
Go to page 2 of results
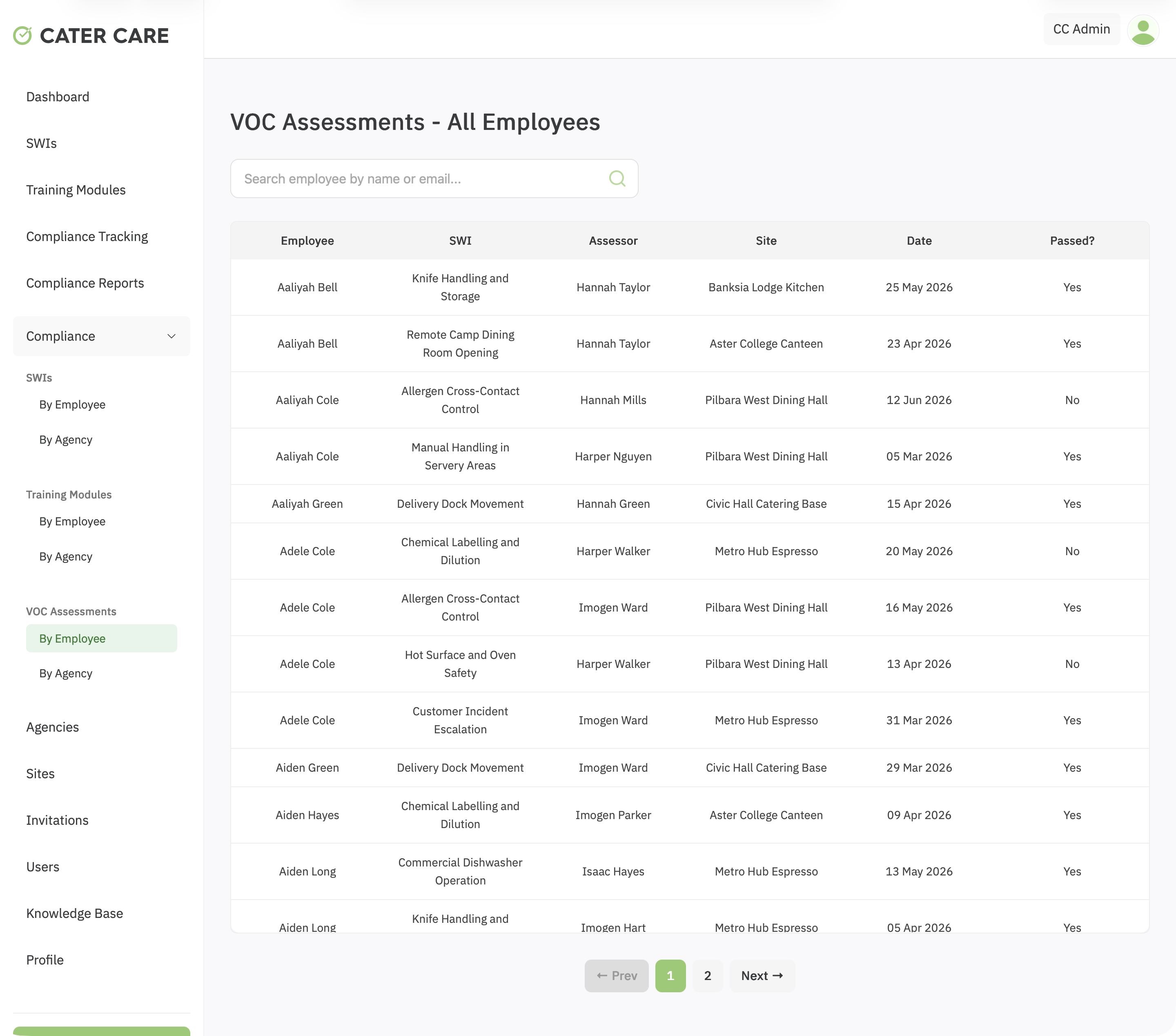coord(707,976)
